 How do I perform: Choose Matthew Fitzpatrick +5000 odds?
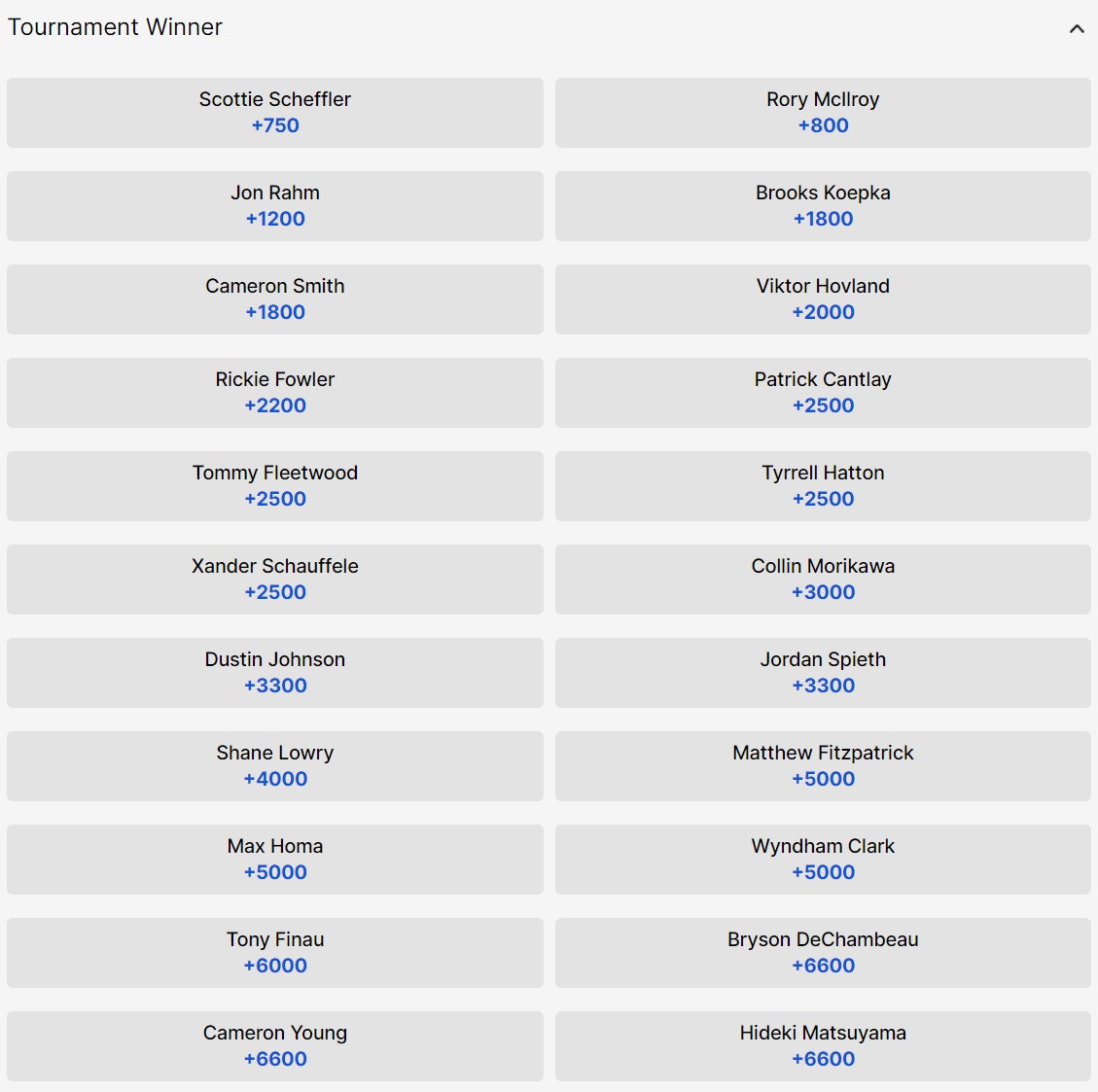[823, 766]
